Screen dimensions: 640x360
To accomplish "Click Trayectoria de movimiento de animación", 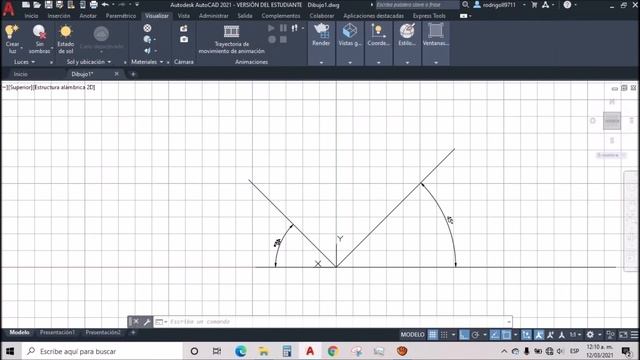I will coord(231,39).
